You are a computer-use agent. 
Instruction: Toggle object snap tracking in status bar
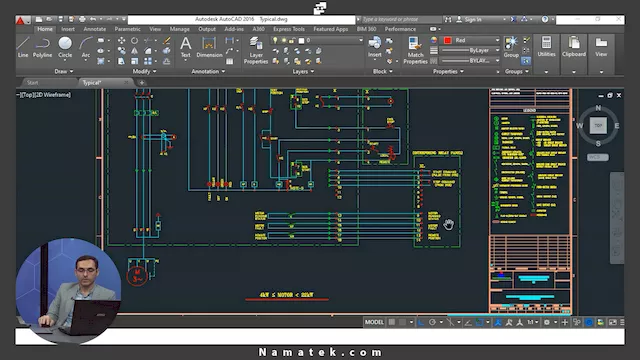click(468, 322)
